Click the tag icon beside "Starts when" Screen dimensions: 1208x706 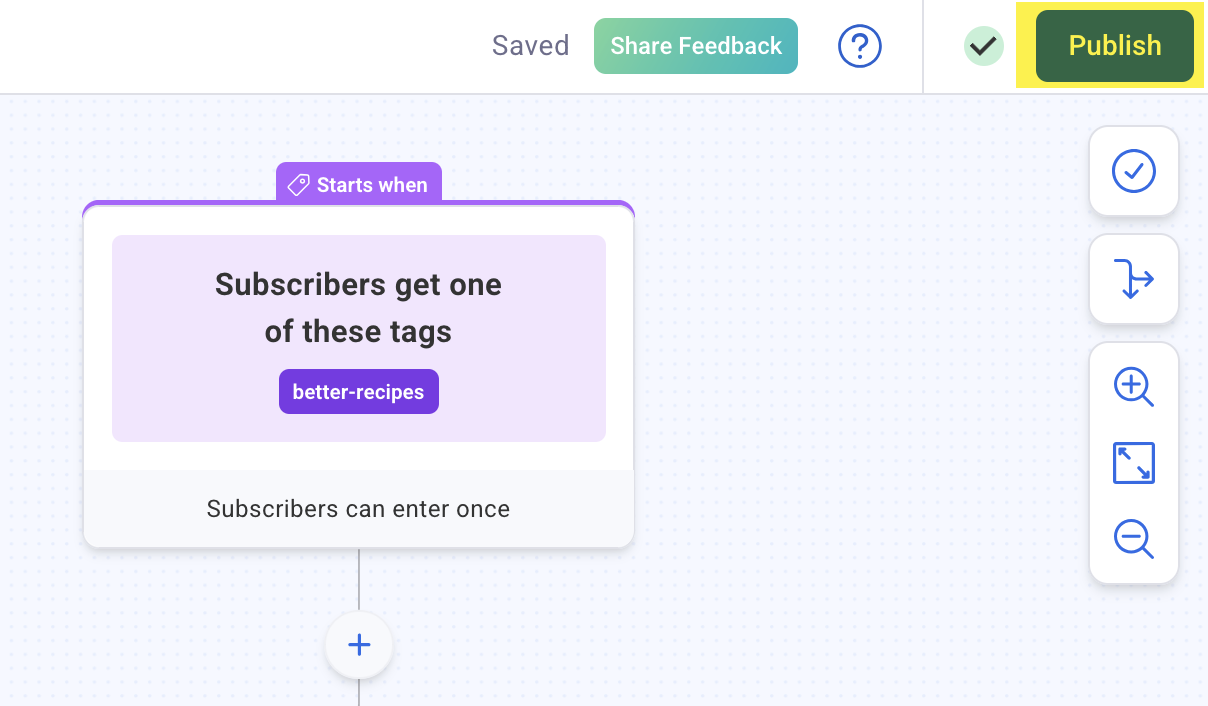coord(298,185)
